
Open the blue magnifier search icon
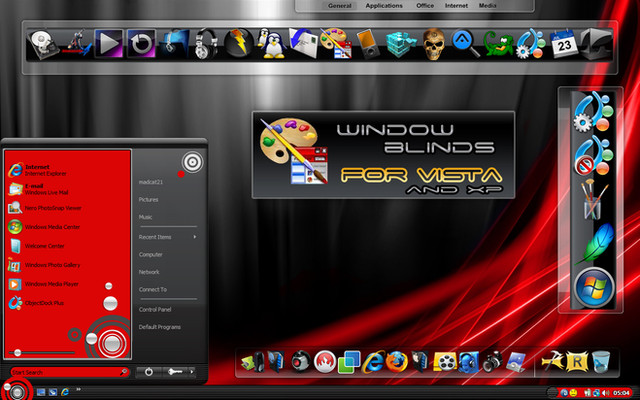pos(466,43)
